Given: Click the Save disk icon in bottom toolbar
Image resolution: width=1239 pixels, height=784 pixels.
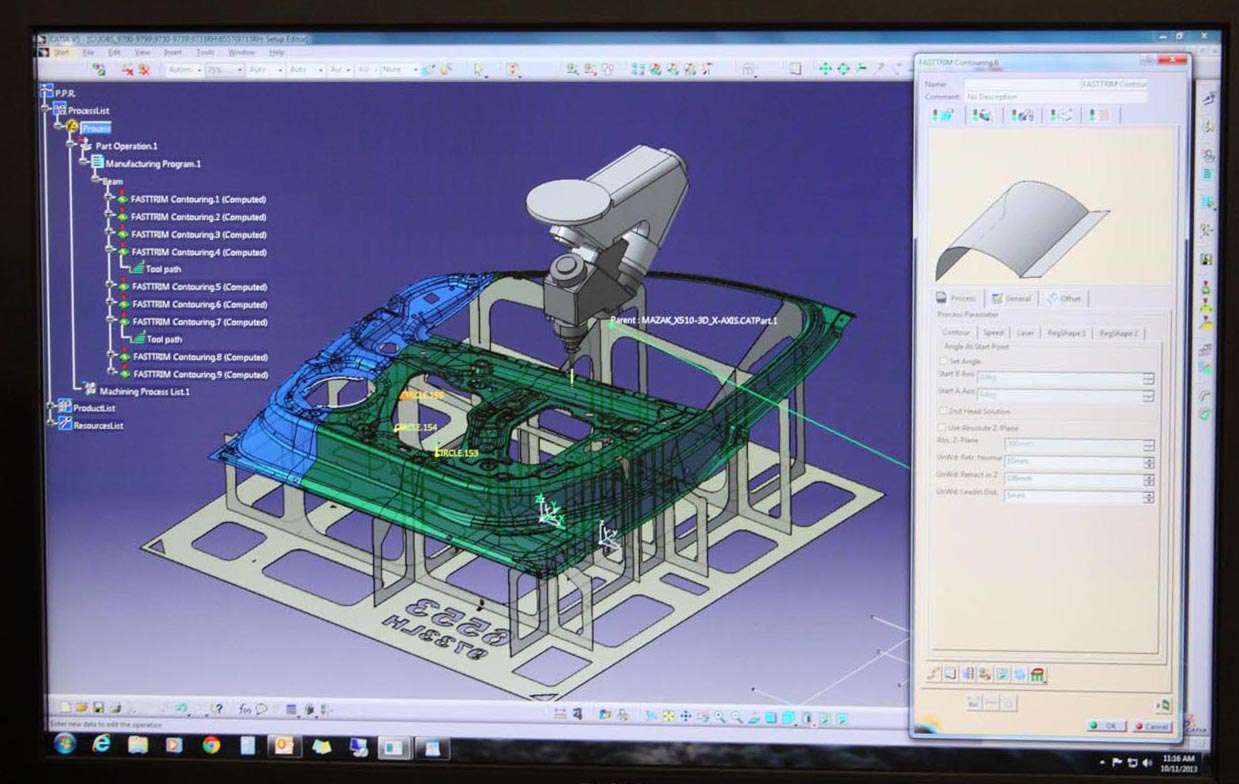Looking at the screenshot, I should 99,708.
